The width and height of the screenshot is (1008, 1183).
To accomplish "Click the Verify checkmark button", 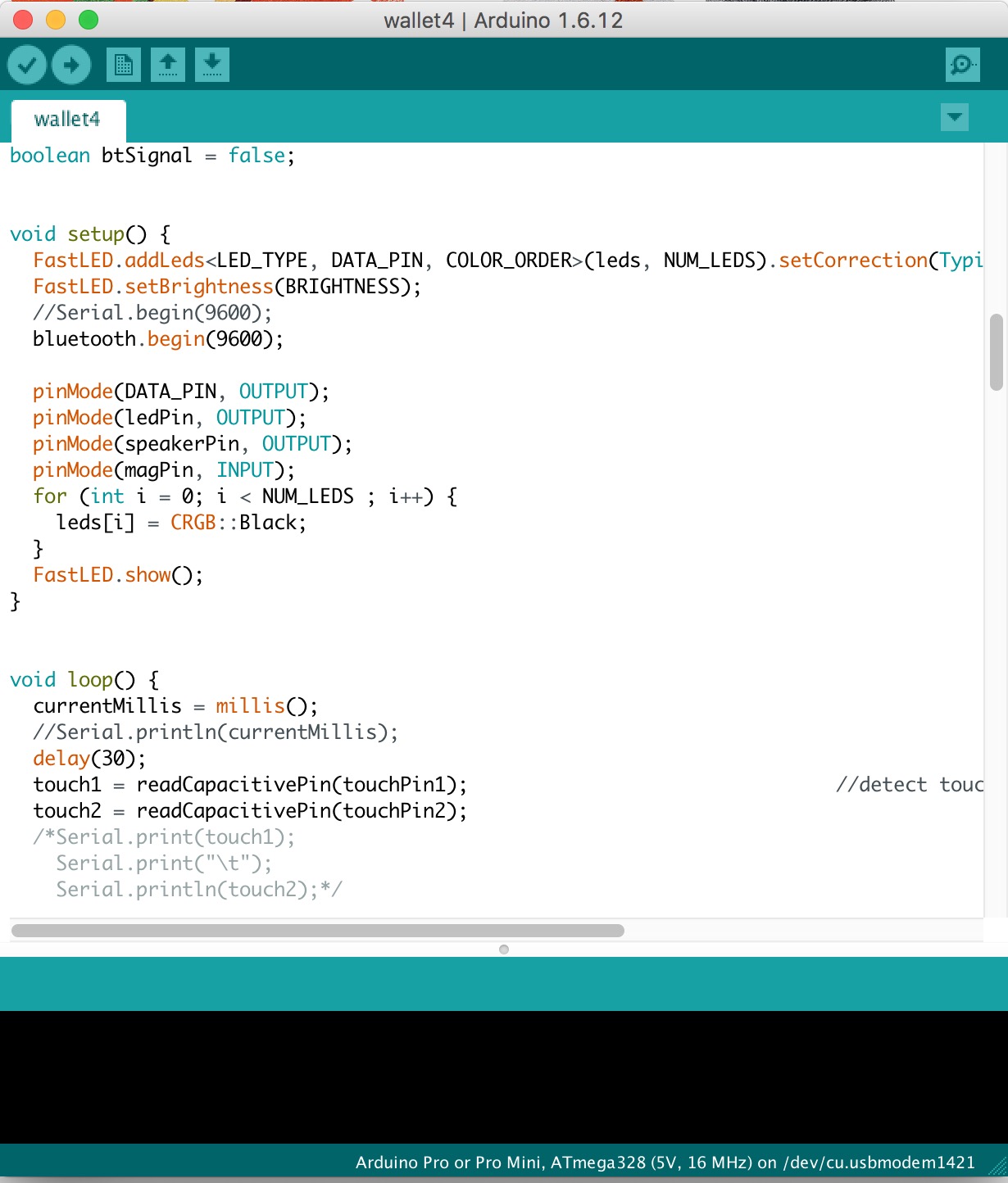I will tap(27, 65).
